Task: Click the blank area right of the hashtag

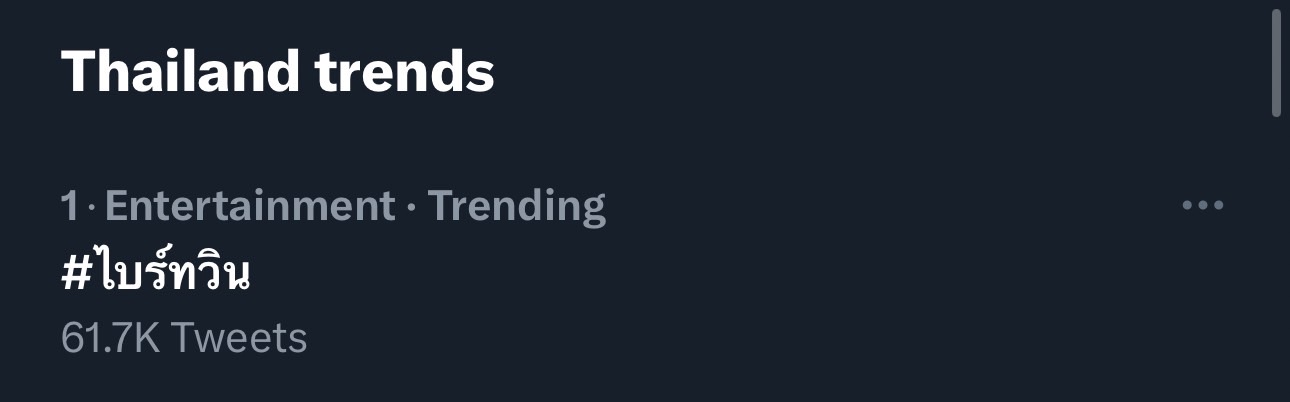Action: tap(700, 274)
